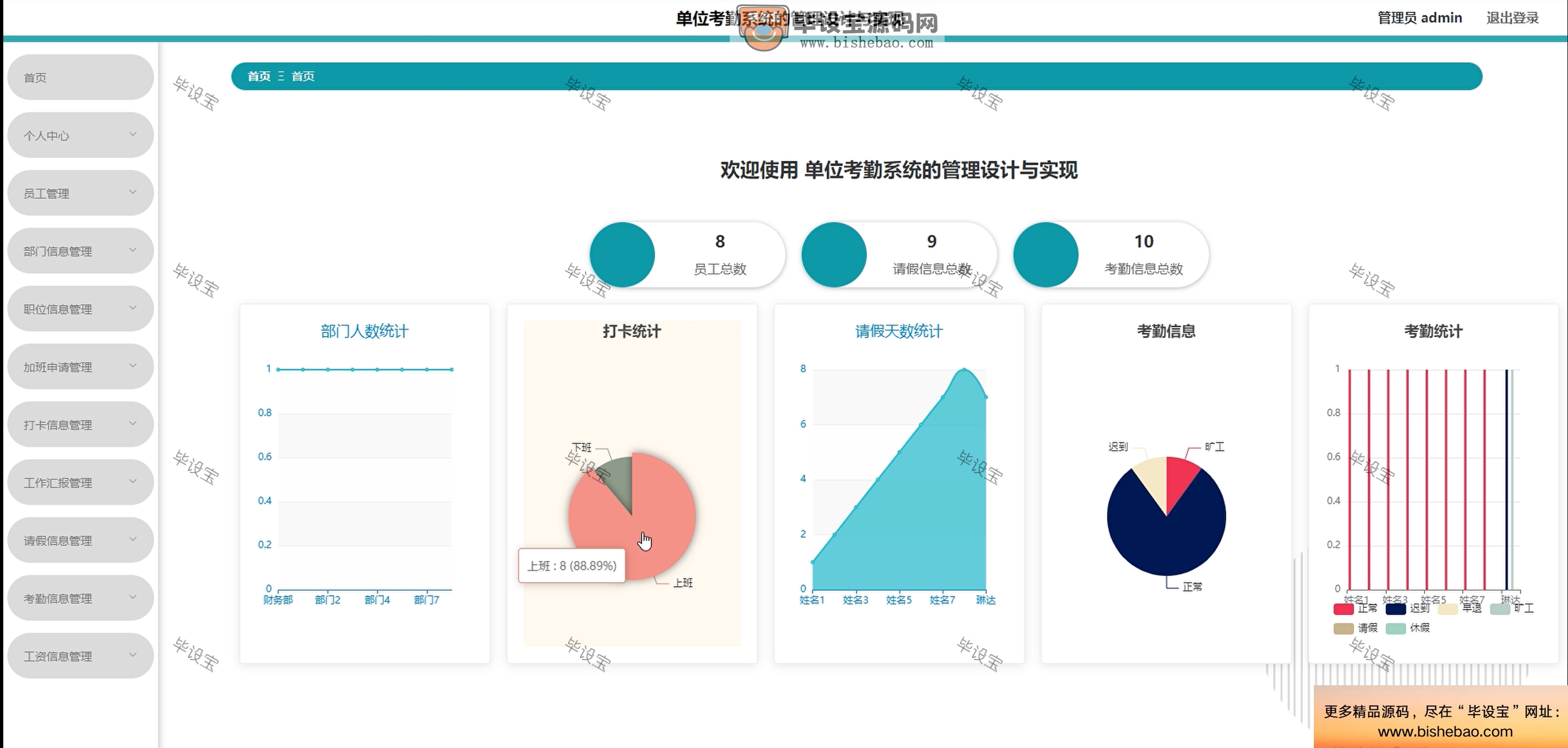1568x748 pixels.
Task: Click the 财务部 data point on line chart
Action: [x=278, y=369]
